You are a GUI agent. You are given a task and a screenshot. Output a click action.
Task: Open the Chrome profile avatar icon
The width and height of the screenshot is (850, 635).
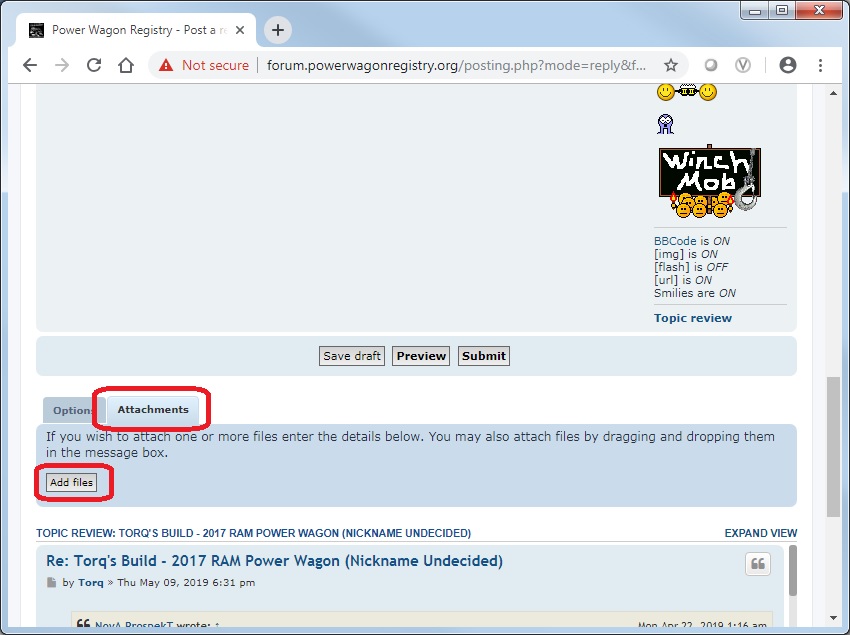(x=788, y=65)
